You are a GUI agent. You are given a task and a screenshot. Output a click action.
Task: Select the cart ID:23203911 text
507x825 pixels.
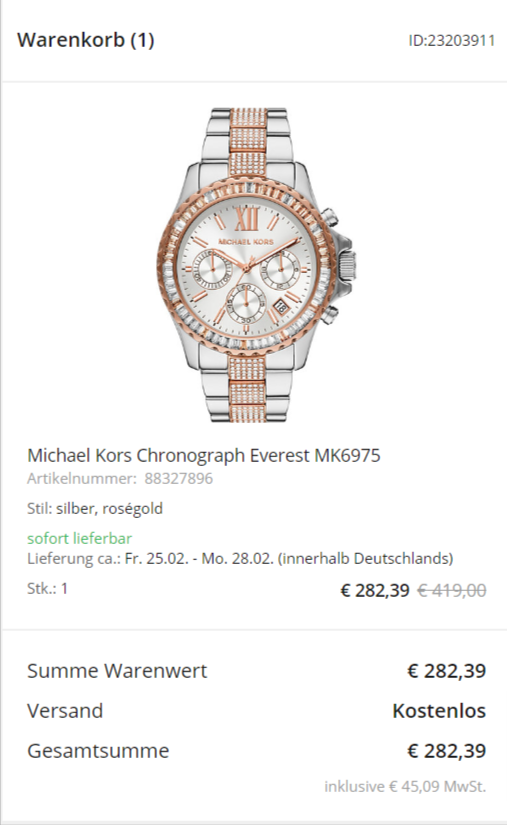[452, 41]
